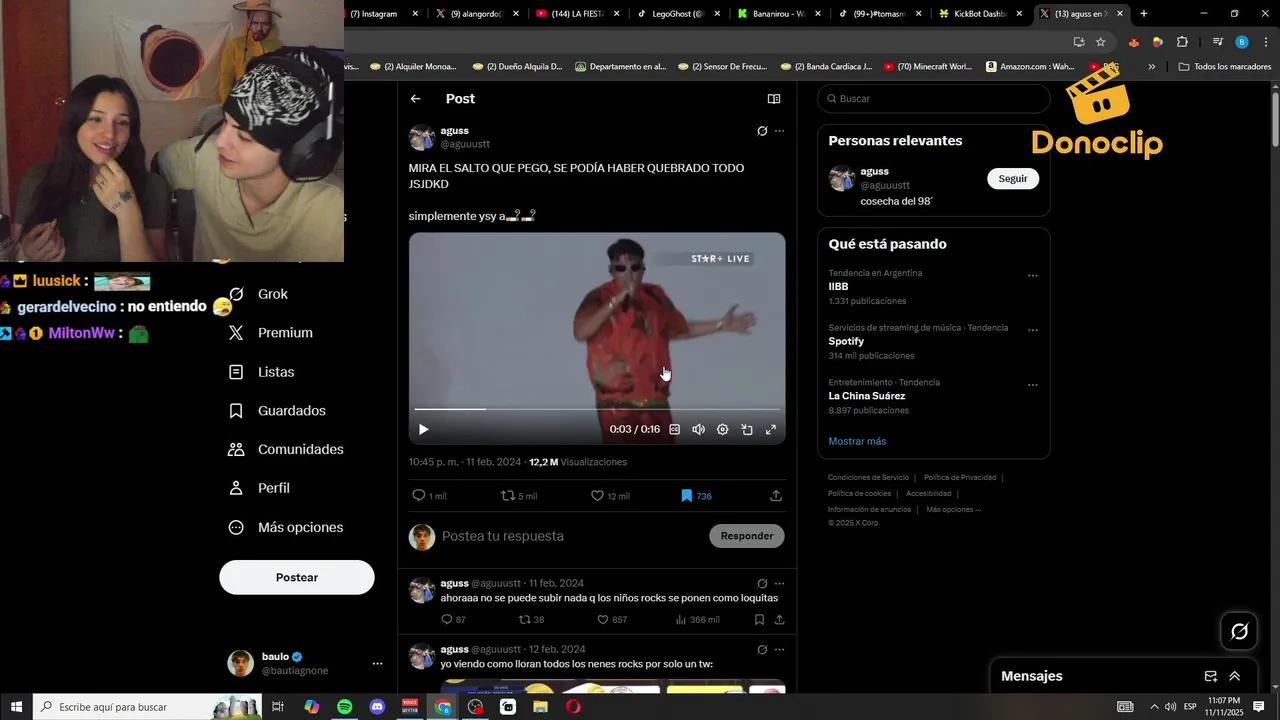The height and width of the screenshot is (720, 1280).
Task: Click the video picture-in-picture icon
Action: [x=746, y=429]
